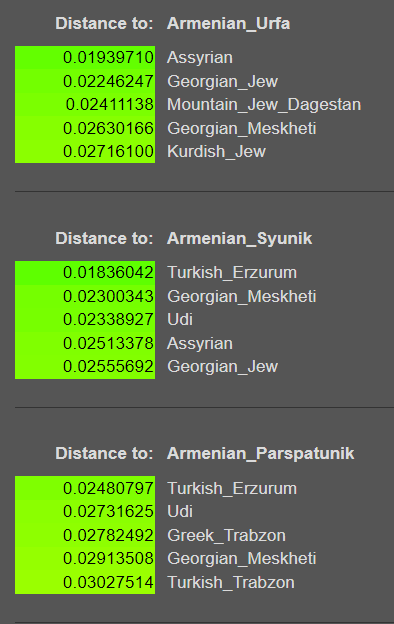Select Georgian_Jew under Armenian_Syunik
This screenshot has height=624, width=394.
[222, 367]
